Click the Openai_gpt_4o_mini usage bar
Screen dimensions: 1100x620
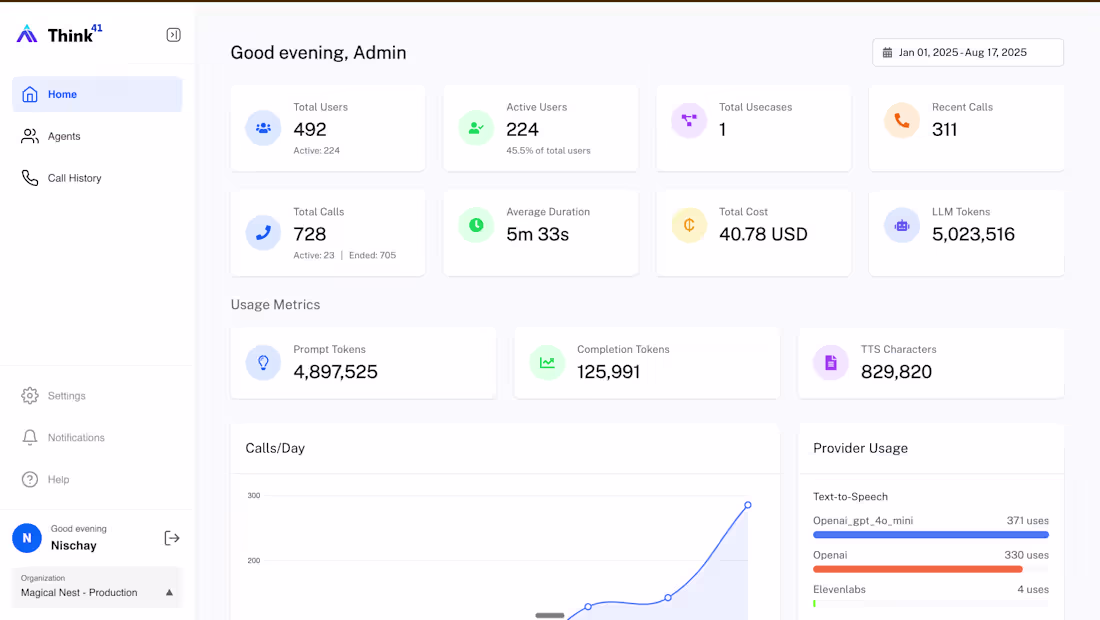pos(930,534)
